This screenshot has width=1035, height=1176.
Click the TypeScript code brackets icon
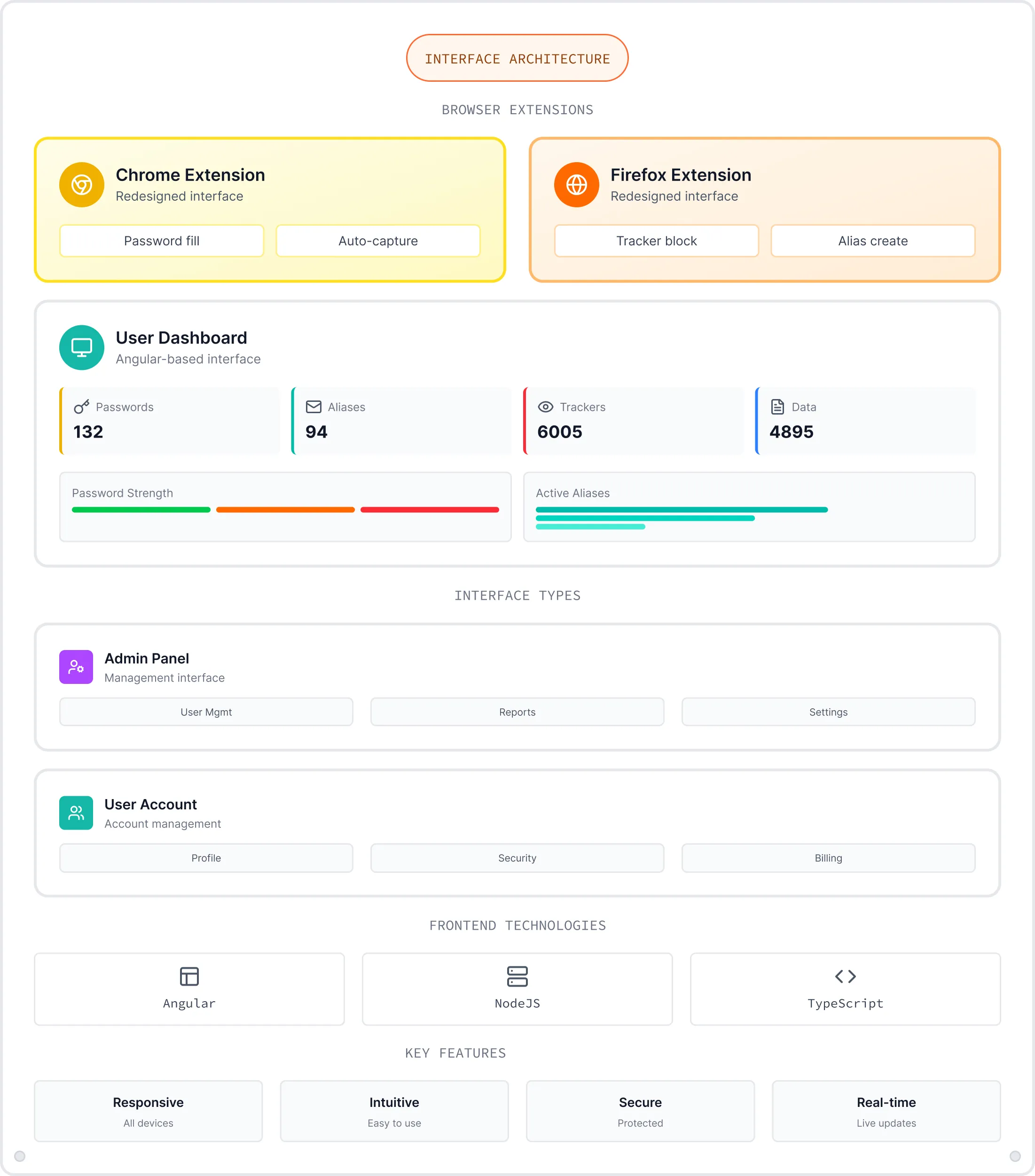point(845,975)
